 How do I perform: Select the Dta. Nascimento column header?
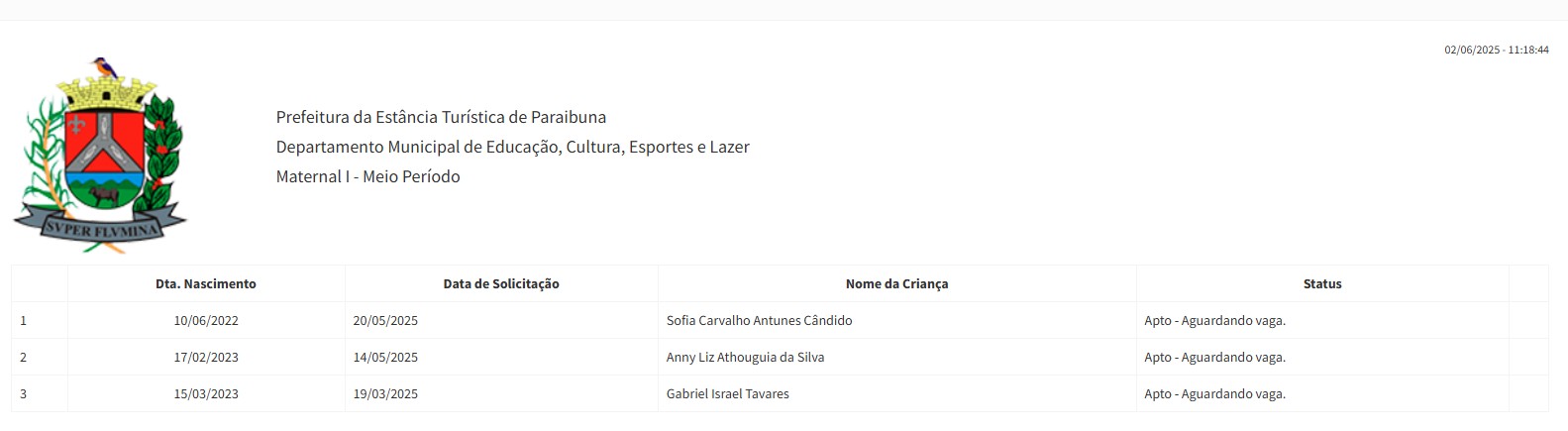206,283
